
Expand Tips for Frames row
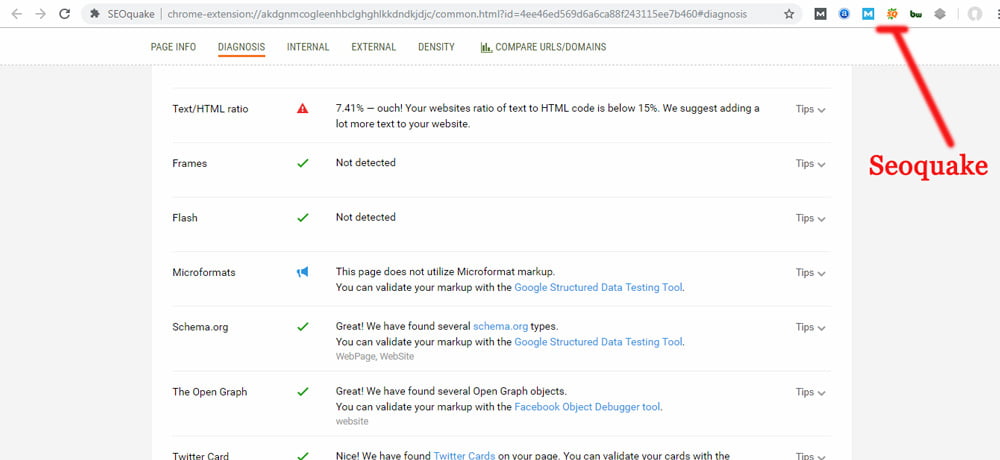tap(811, 163)
